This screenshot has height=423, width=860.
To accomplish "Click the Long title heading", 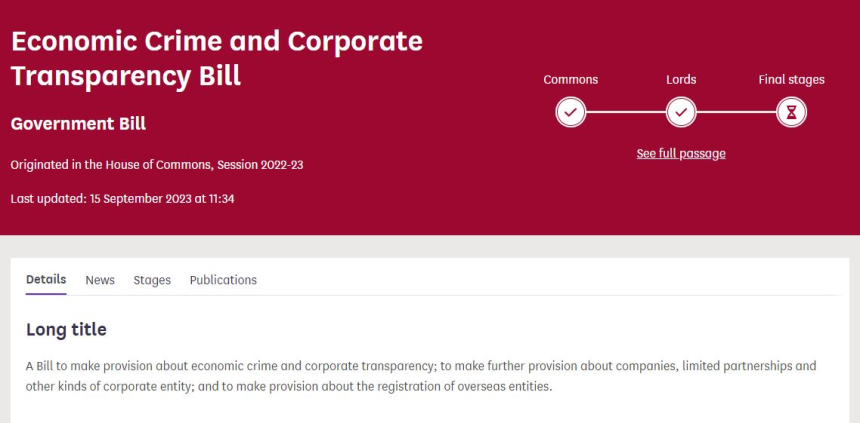I will click(x=66, y=330).
